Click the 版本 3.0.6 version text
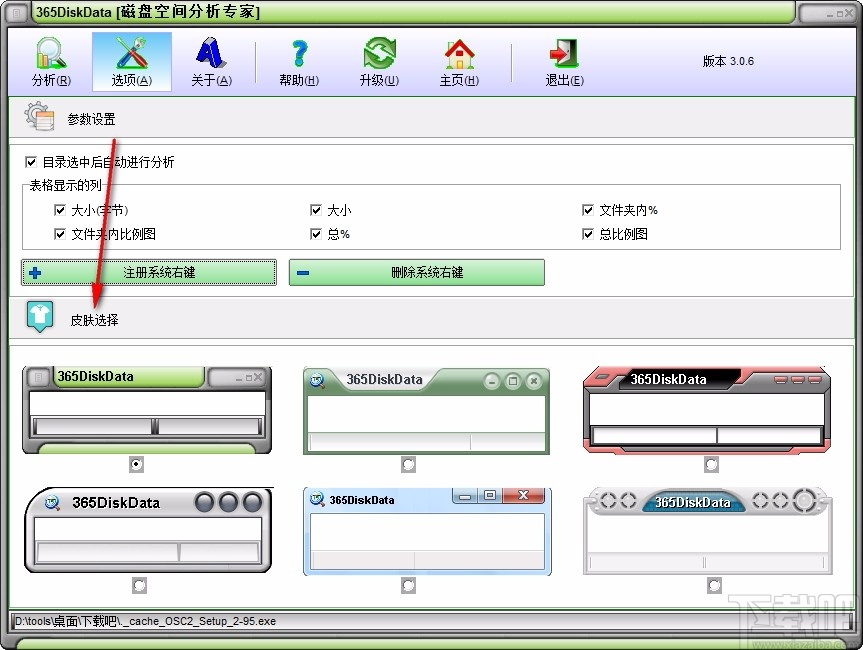 tap(728, 61)
